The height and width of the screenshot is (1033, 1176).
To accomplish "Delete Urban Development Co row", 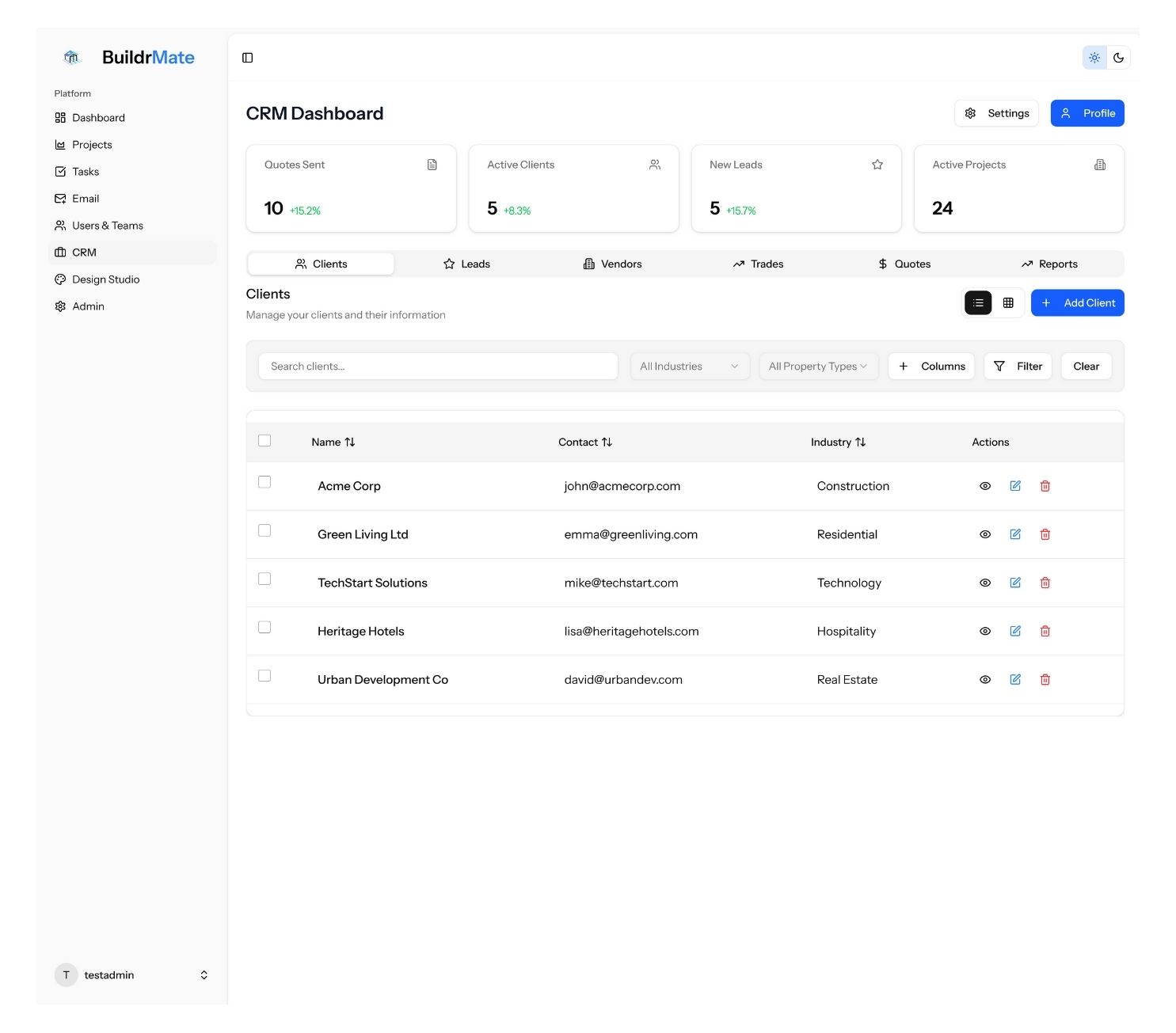I will 1045,679.
